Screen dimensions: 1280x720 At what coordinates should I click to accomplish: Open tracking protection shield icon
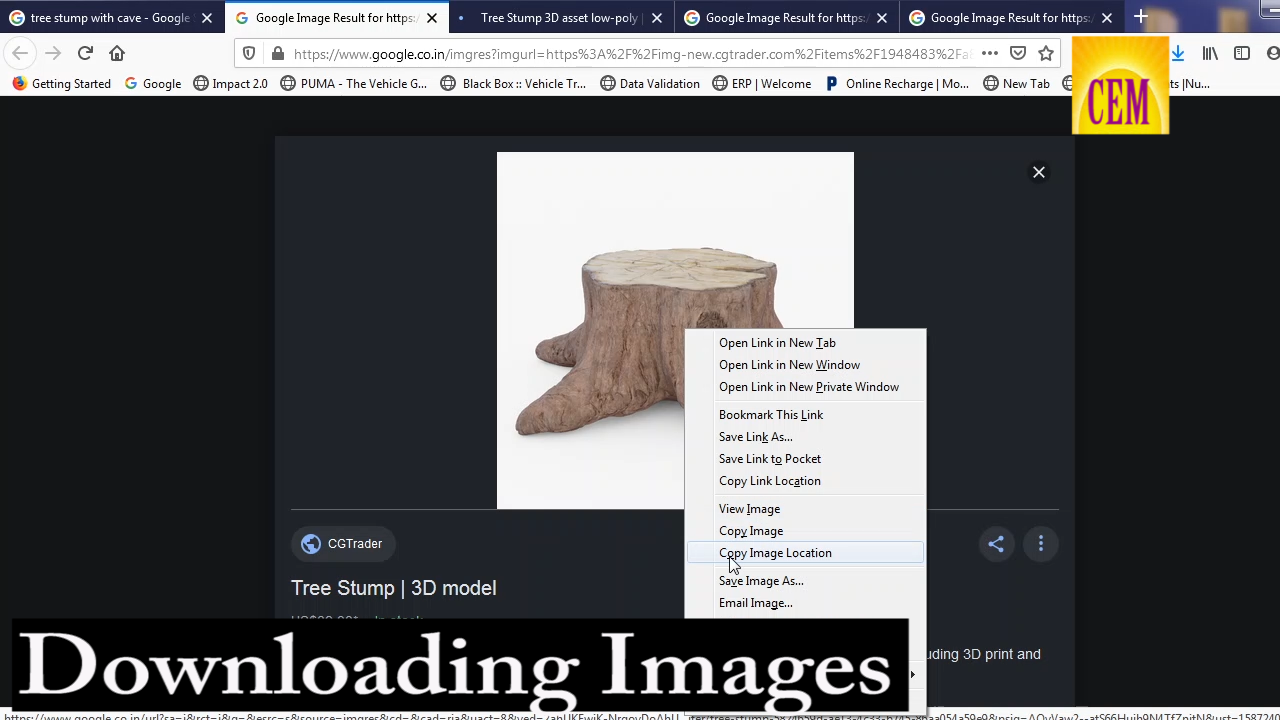250,53
